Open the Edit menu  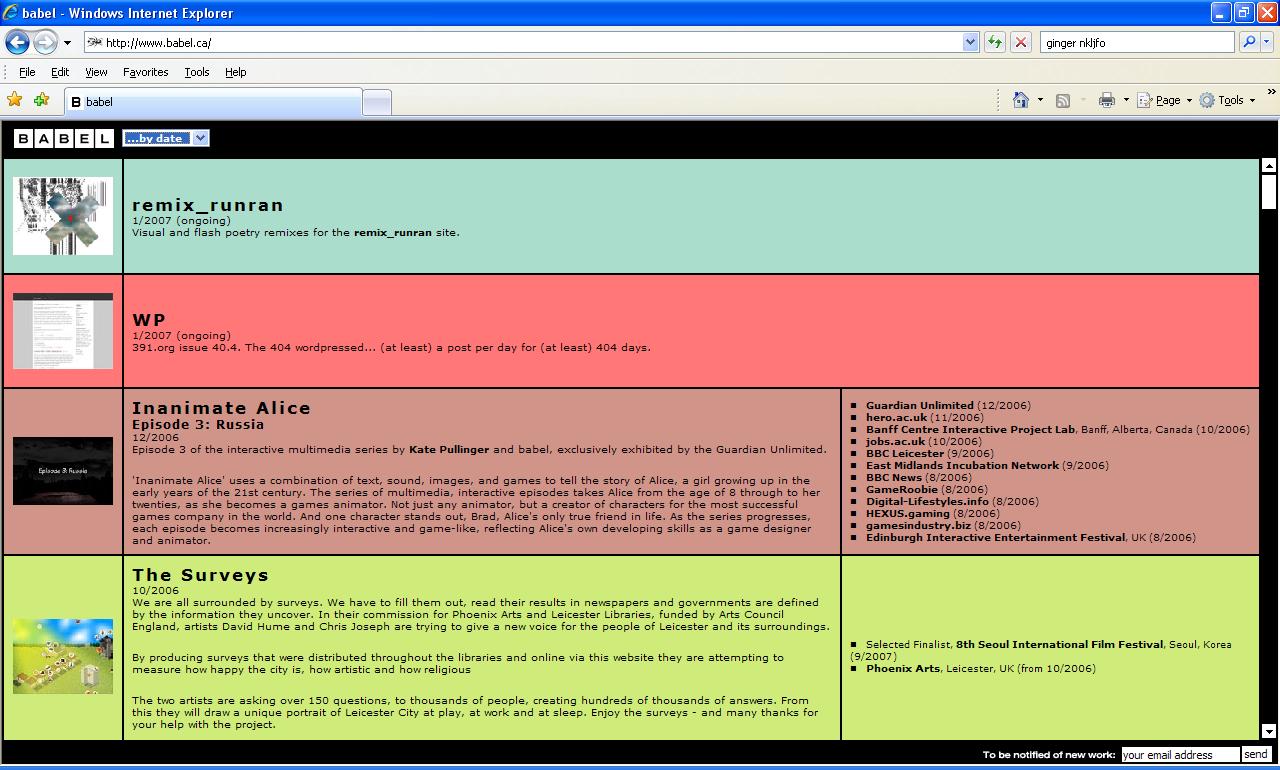click(x=60, y=72)
